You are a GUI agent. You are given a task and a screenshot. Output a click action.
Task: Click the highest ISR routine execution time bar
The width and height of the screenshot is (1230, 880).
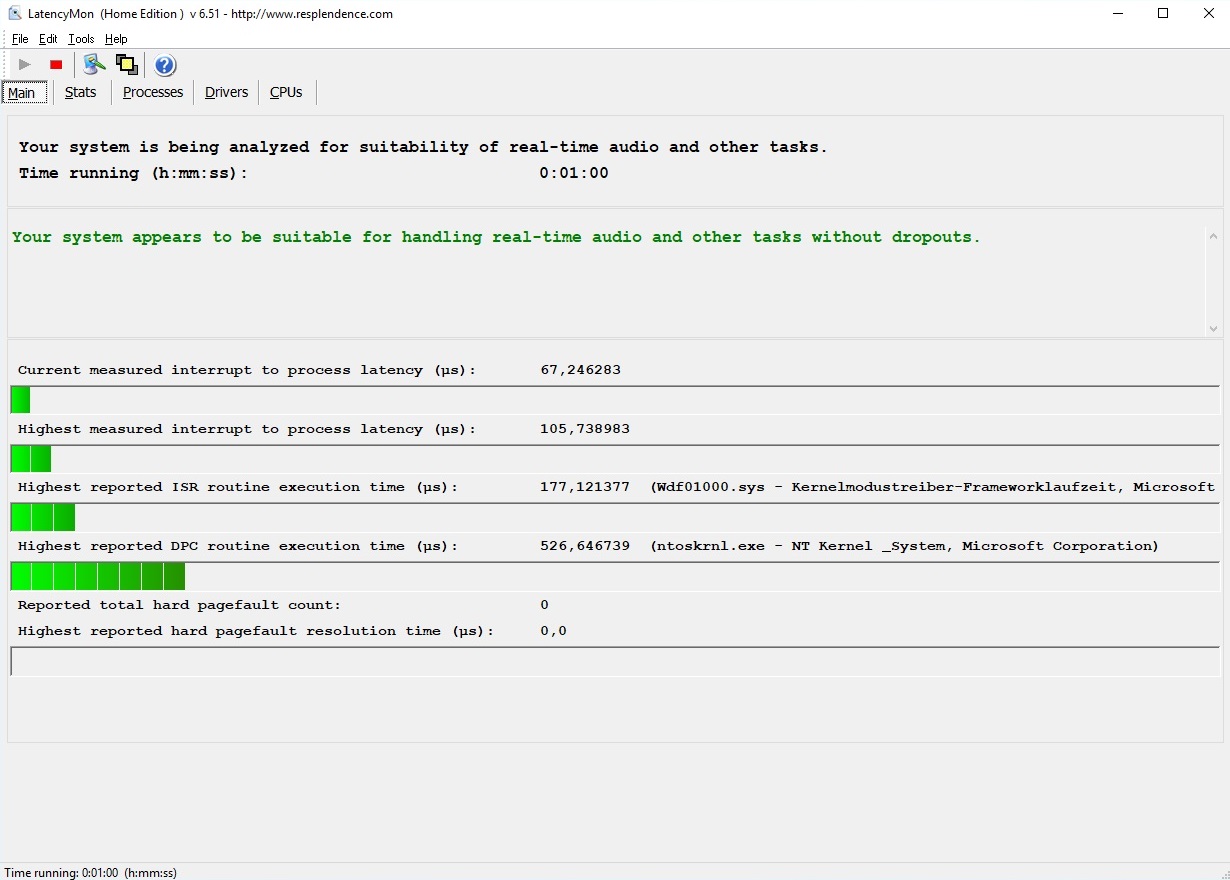[x=43, y=518]
